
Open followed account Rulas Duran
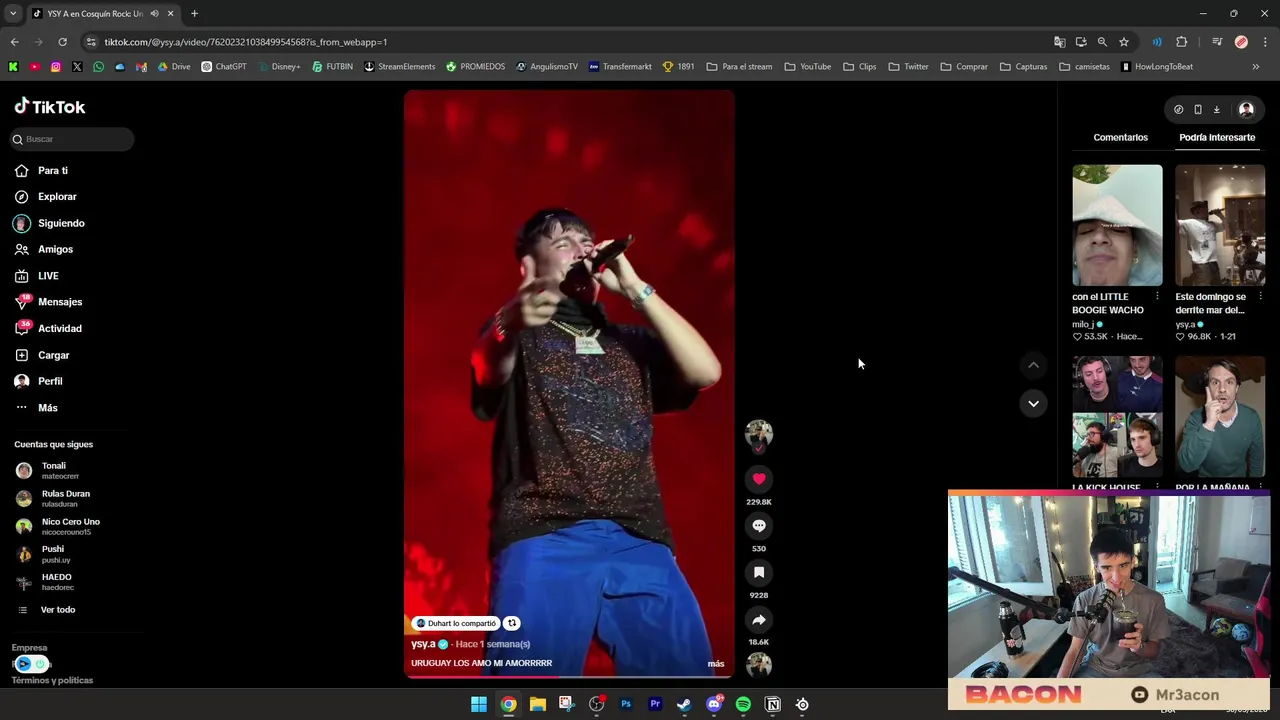(x=53, y=498)
